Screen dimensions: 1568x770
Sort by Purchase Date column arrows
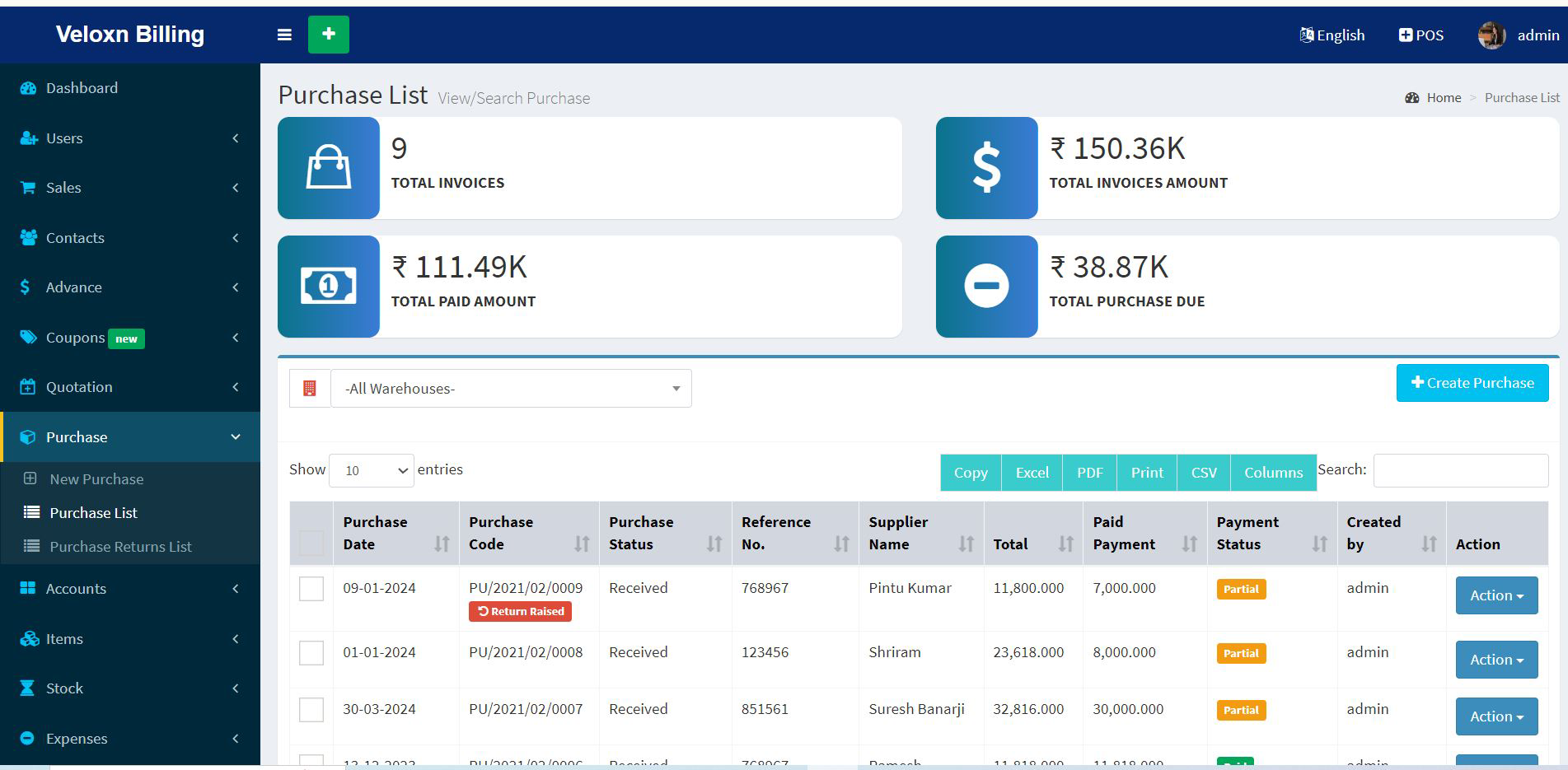[x=442, y=544]
